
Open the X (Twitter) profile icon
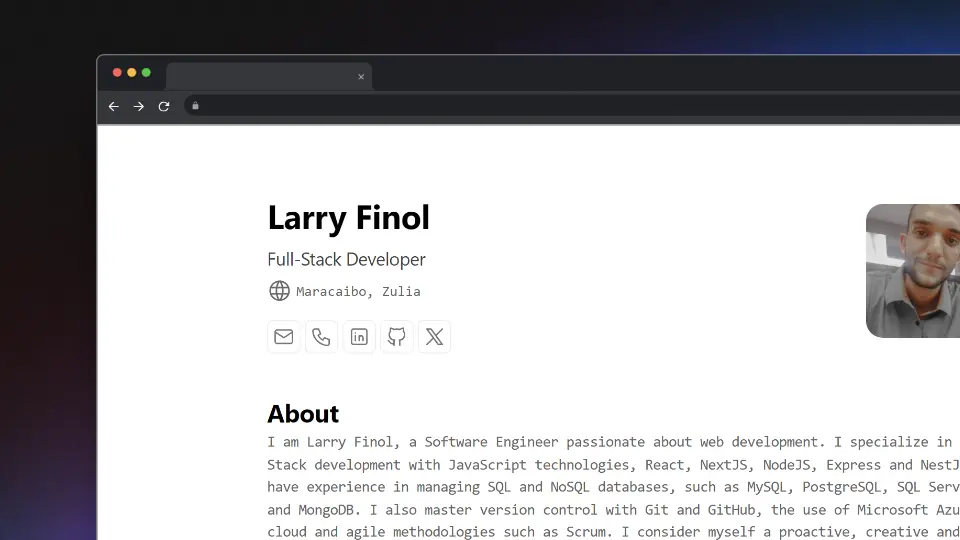[x=434, y=337]
